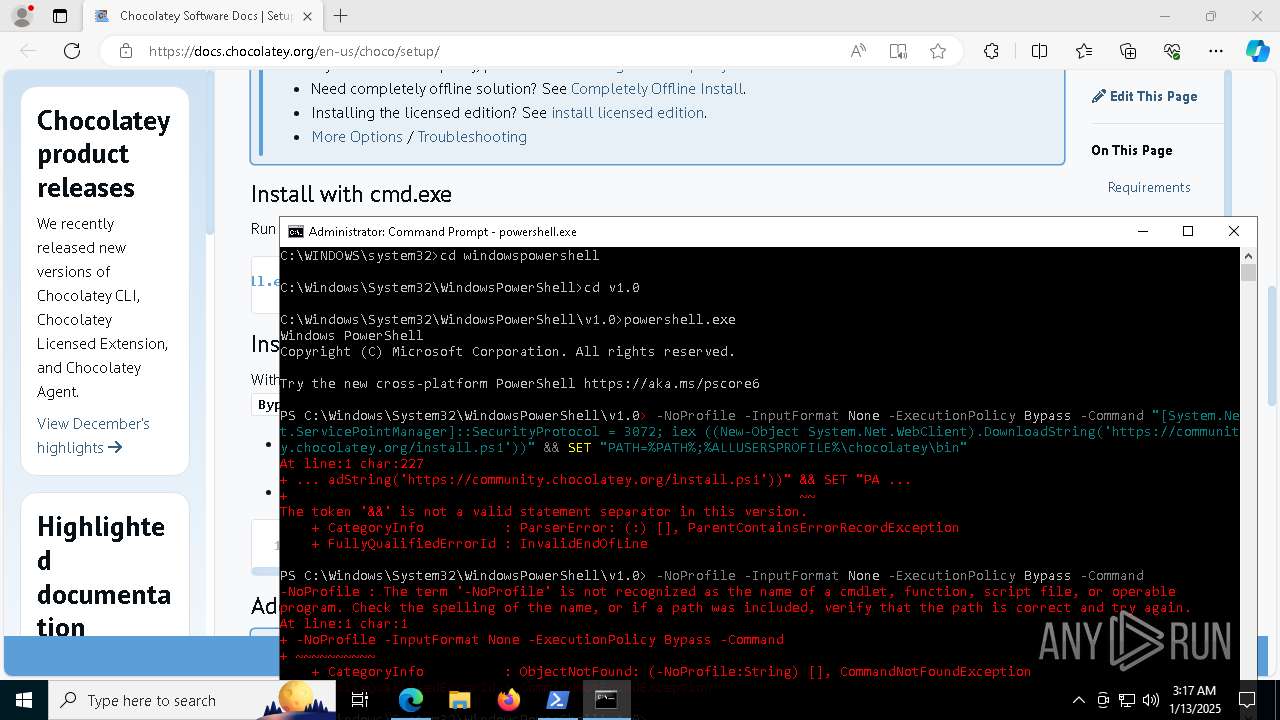Close the Chocolatey Software Docs tab
Image resolution: width=1280 pixels, height=720 pixels.
307,16
